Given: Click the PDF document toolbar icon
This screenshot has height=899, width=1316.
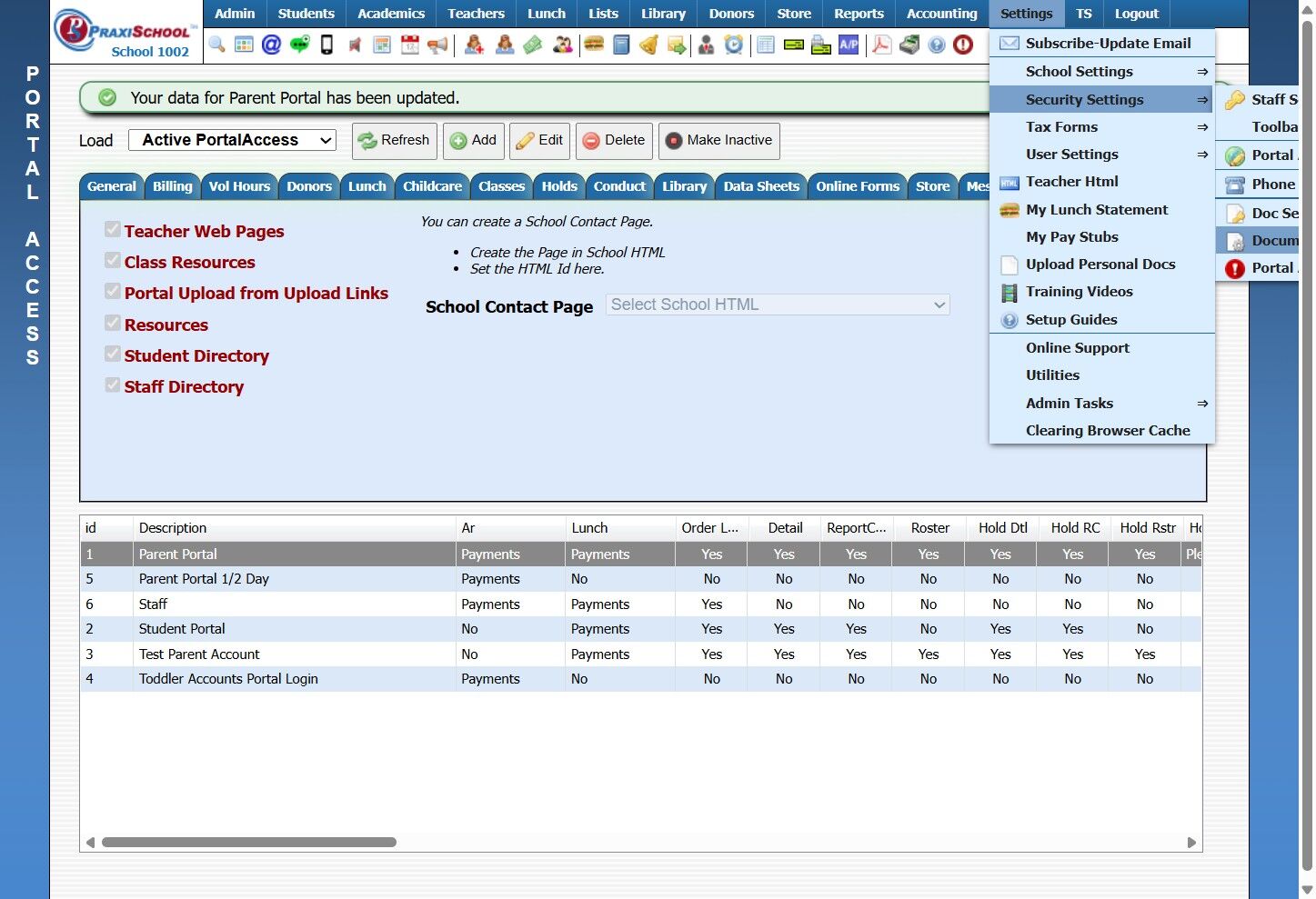Looking at the screenshot, I should tap(881, 45).
